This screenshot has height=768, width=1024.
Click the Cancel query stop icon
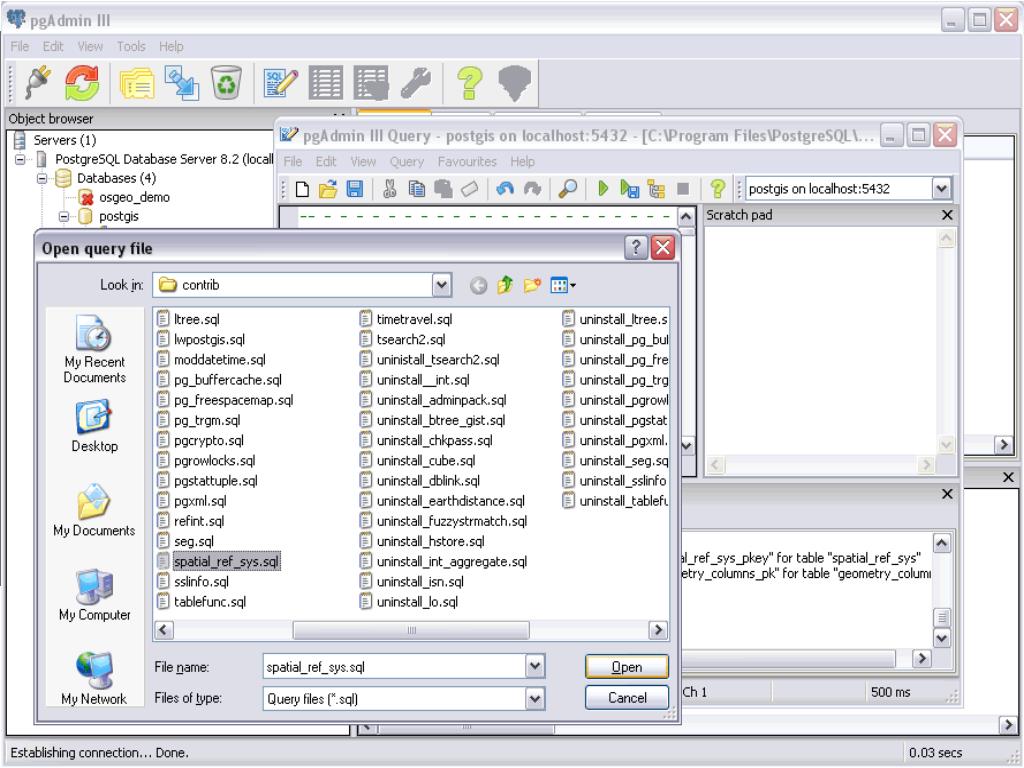683,189
